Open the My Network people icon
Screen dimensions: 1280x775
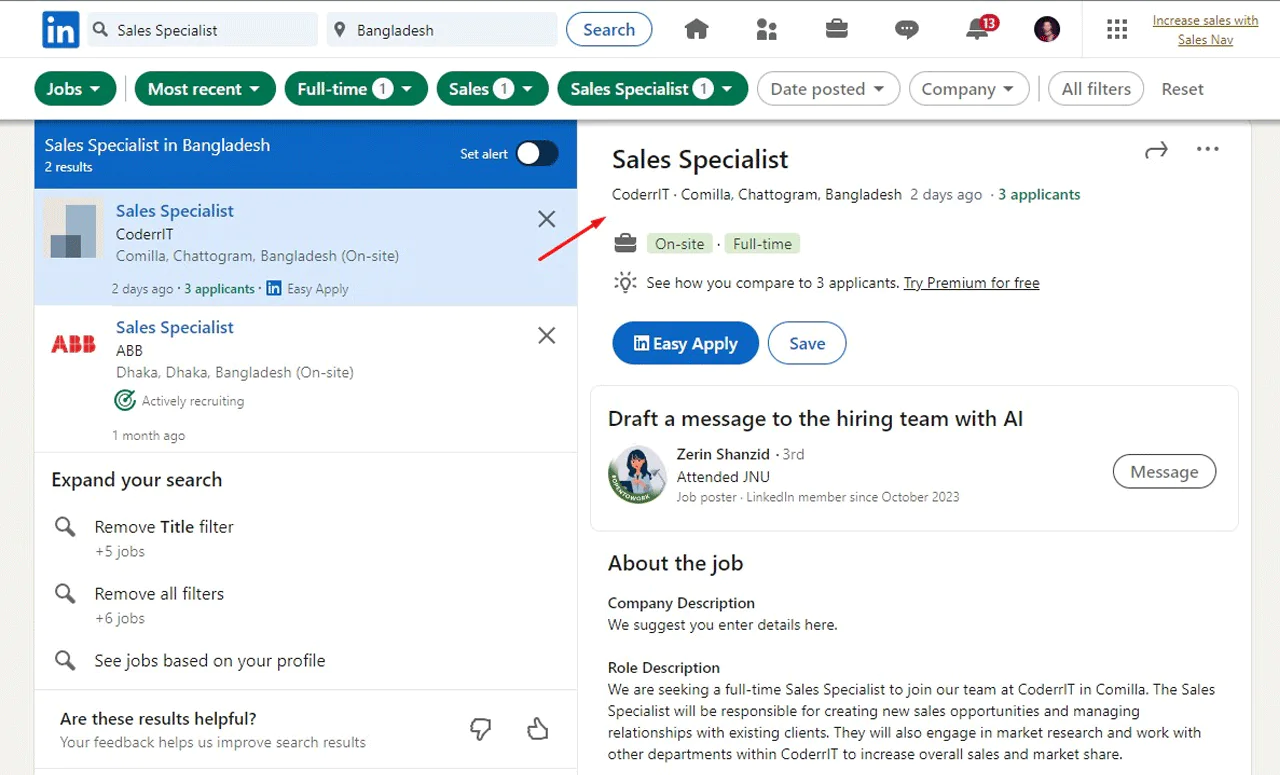tap(766, 29)
